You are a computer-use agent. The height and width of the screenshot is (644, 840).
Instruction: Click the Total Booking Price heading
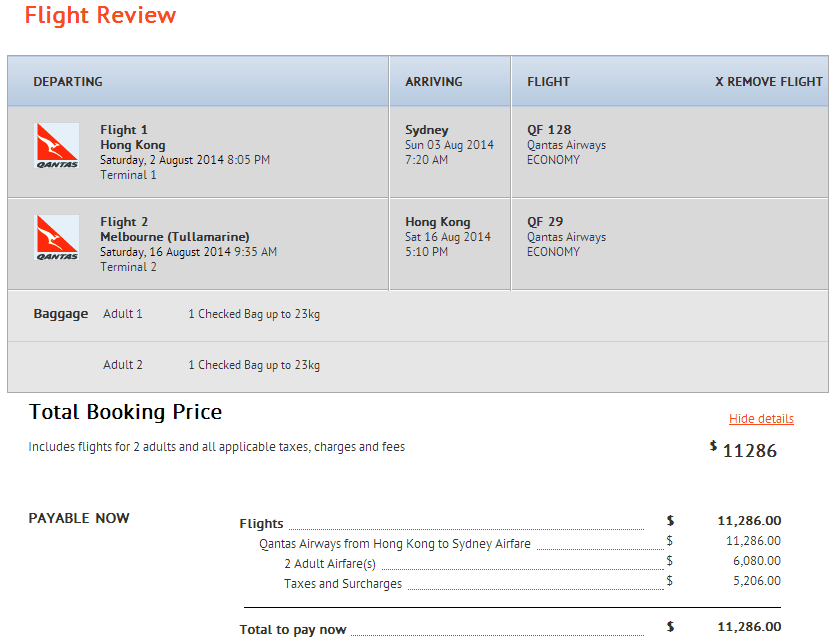(x=125, y=412)
